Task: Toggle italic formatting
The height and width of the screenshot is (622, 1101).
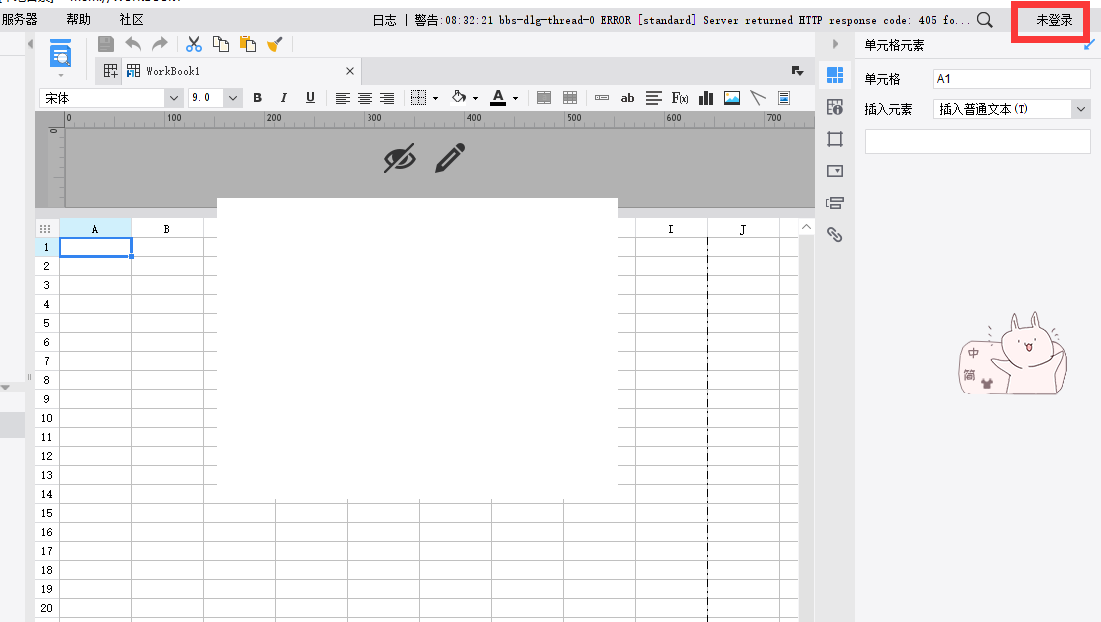Action: [x=284, y=98]
